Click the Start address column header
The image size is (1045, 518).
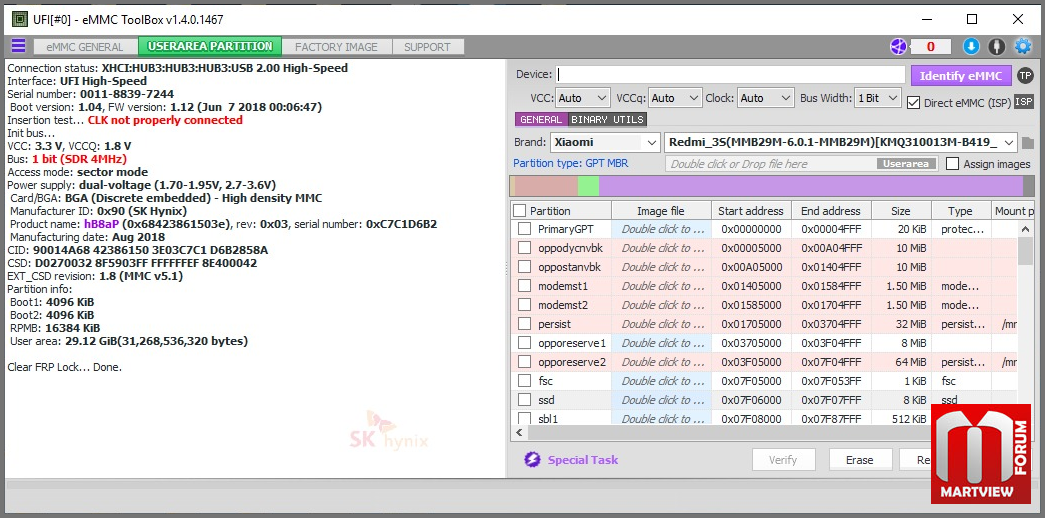click(751, 211)
